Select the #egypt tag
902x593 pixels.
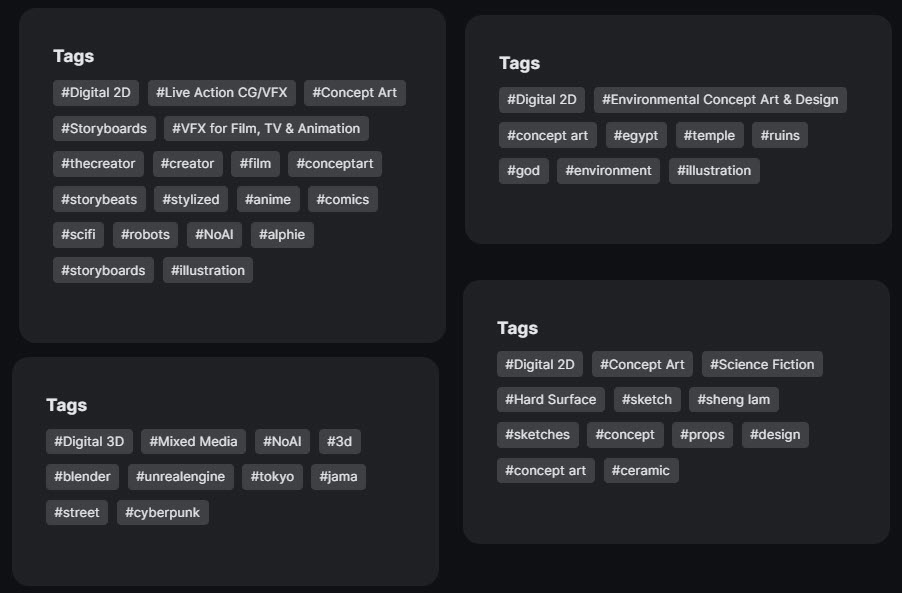[x=636, y=135]
